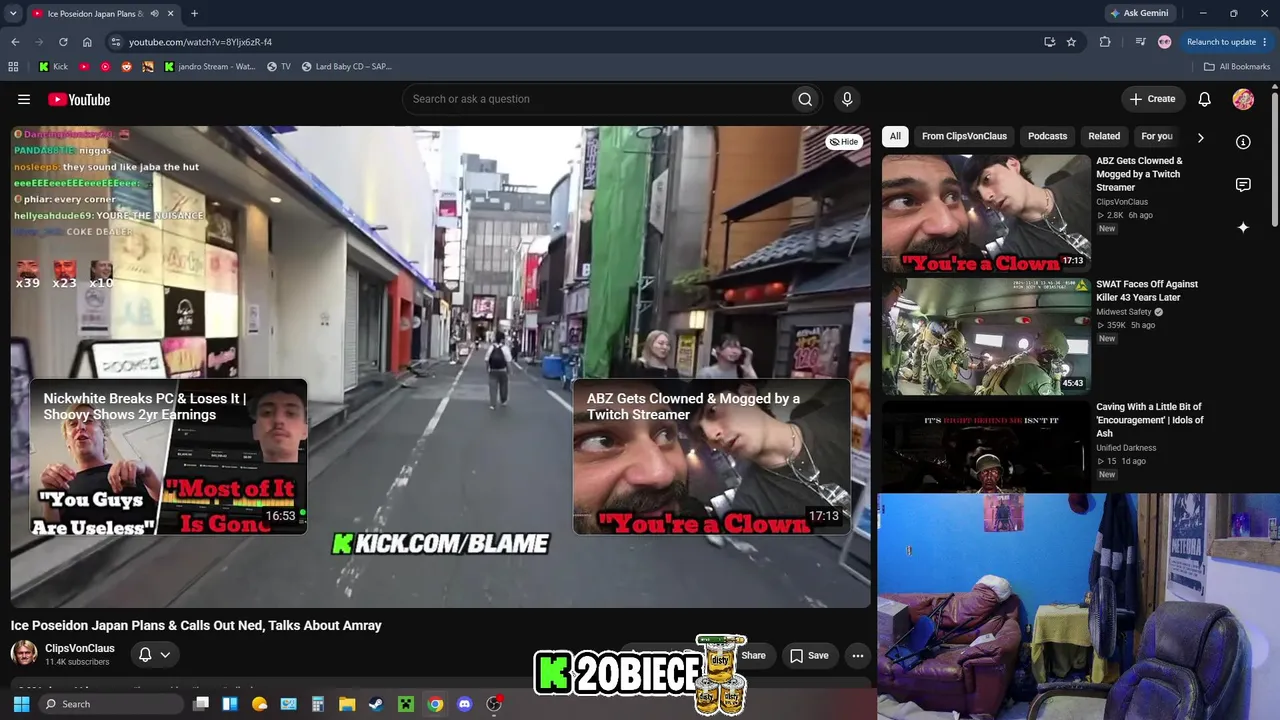Open YouTube notifications bell in the header

(1205, 99)
